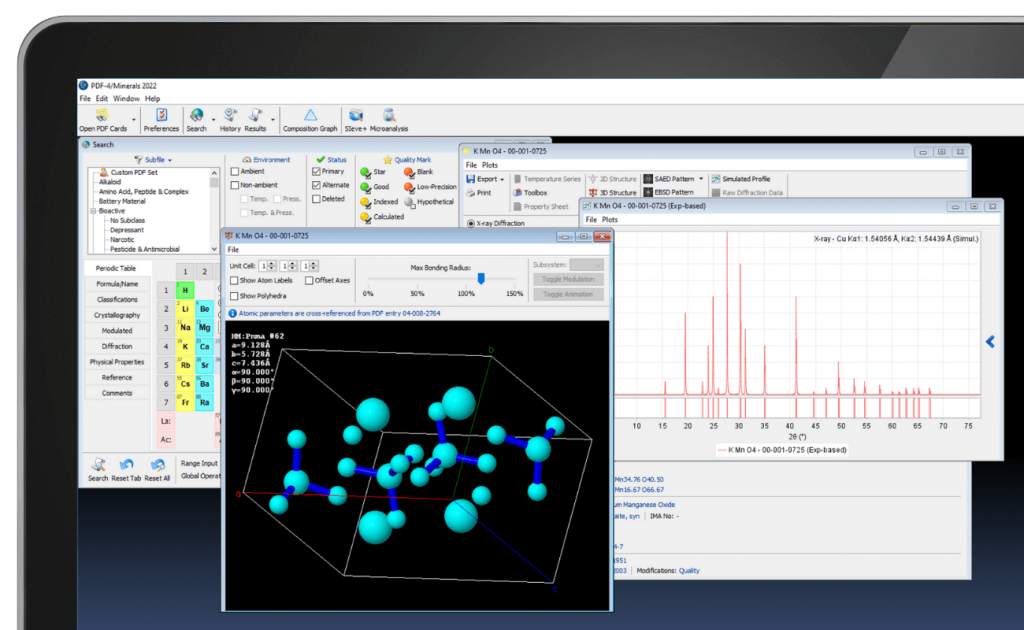Switch to the Physical Properties tab
This screenshot has height=630, width=1024.
tap(117, 362)
